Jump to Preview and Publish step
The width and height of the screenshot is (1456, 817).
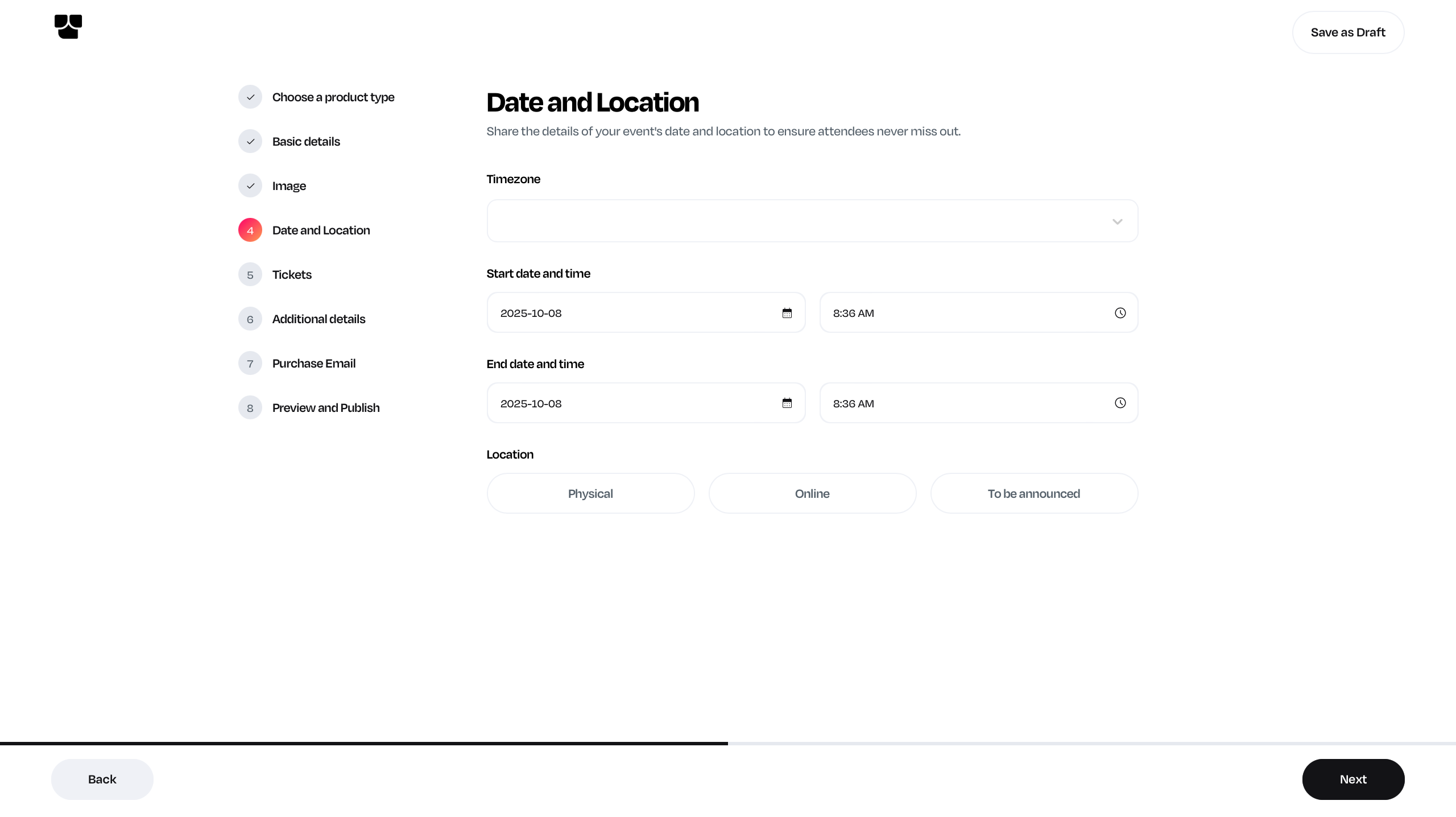[x=325, y=408]
